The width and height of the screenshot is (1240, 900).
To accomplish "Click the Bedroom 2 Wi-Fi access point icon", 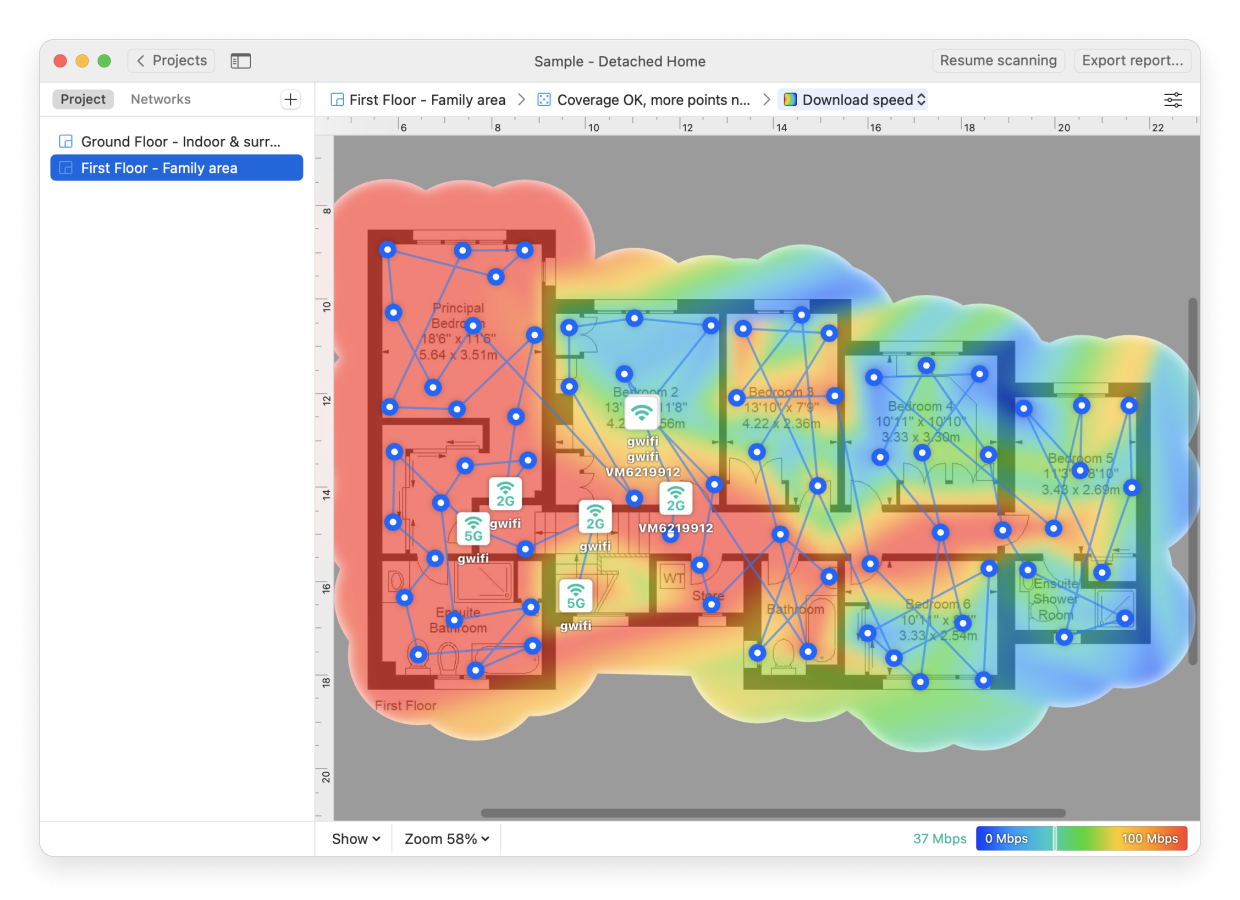I will point(641,412).
